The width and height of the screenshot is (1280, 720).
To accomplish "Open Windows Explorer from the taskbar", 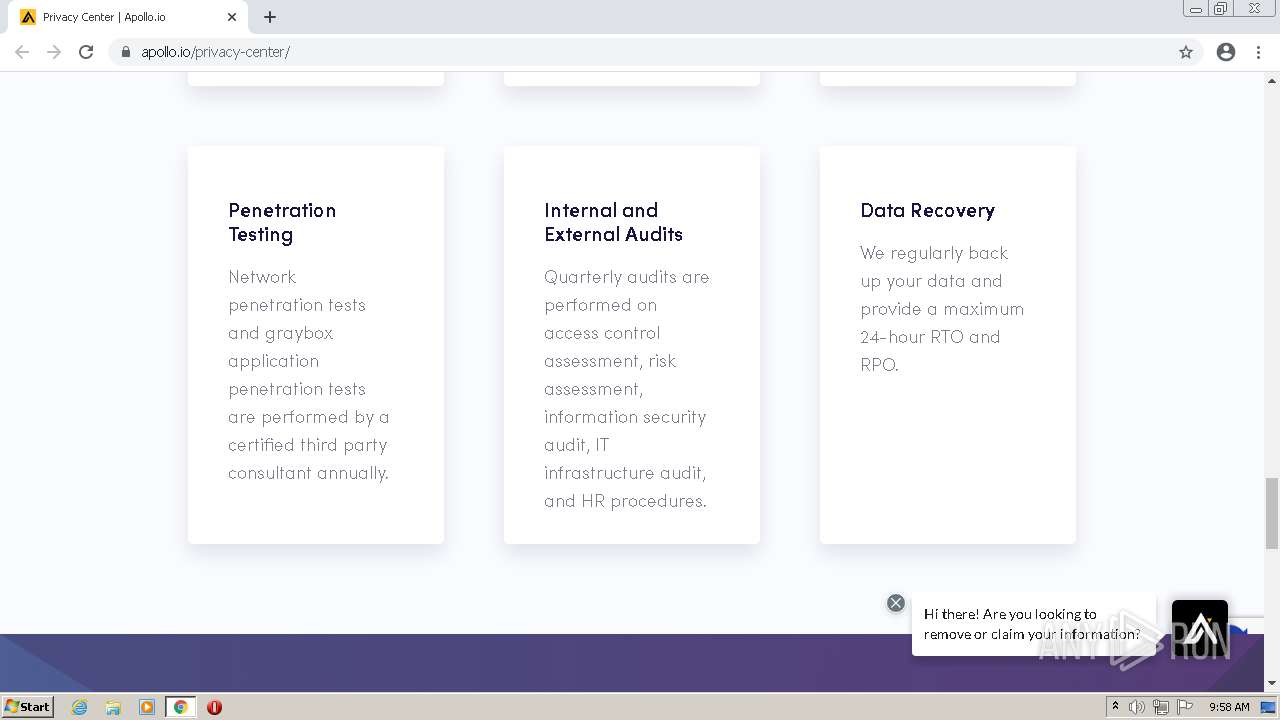I will pyautogui.click(x=113, y=707).
